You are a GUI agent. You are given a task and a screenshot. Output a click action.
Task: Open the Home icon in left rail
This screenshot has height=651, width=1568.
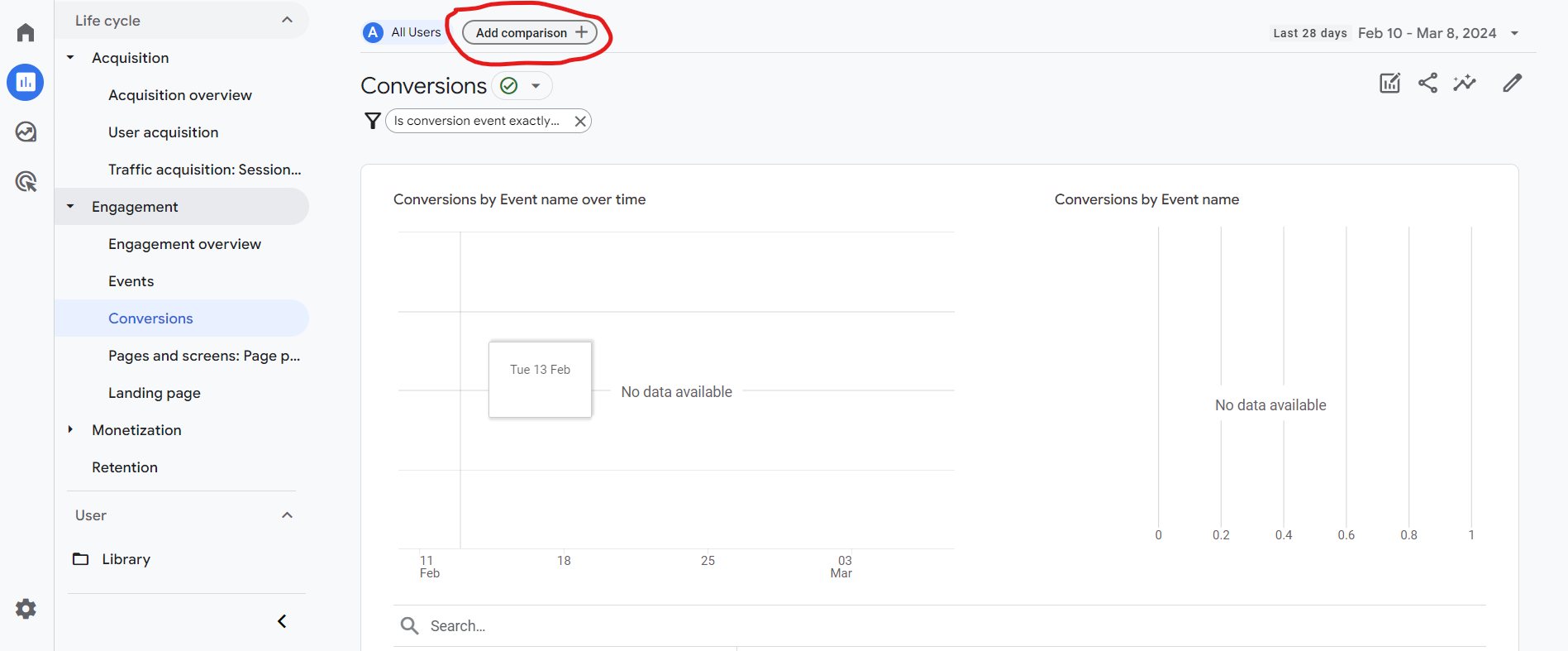click(x=26, y=33)
